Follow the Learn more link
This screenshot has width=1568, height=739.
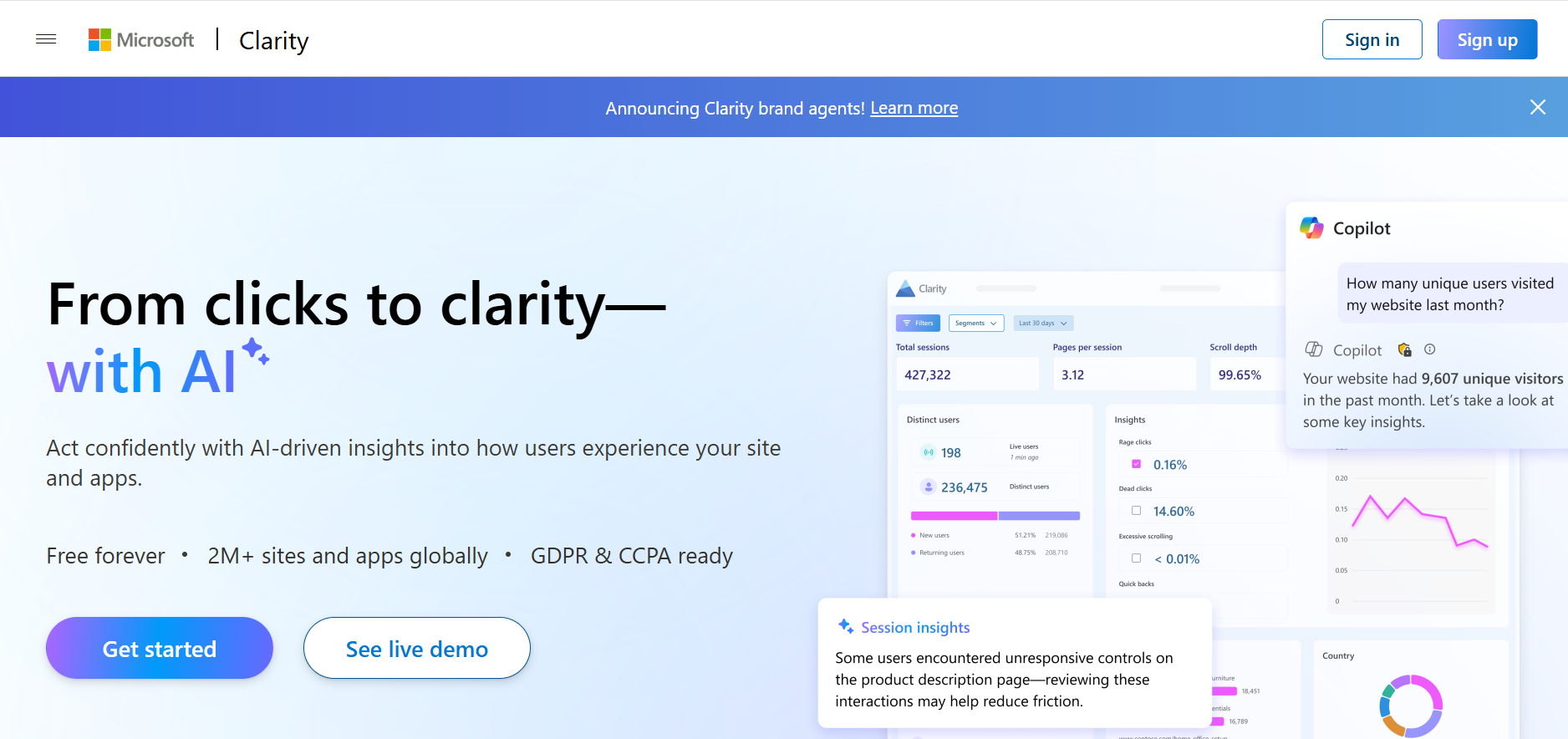[x=914, y=108]
